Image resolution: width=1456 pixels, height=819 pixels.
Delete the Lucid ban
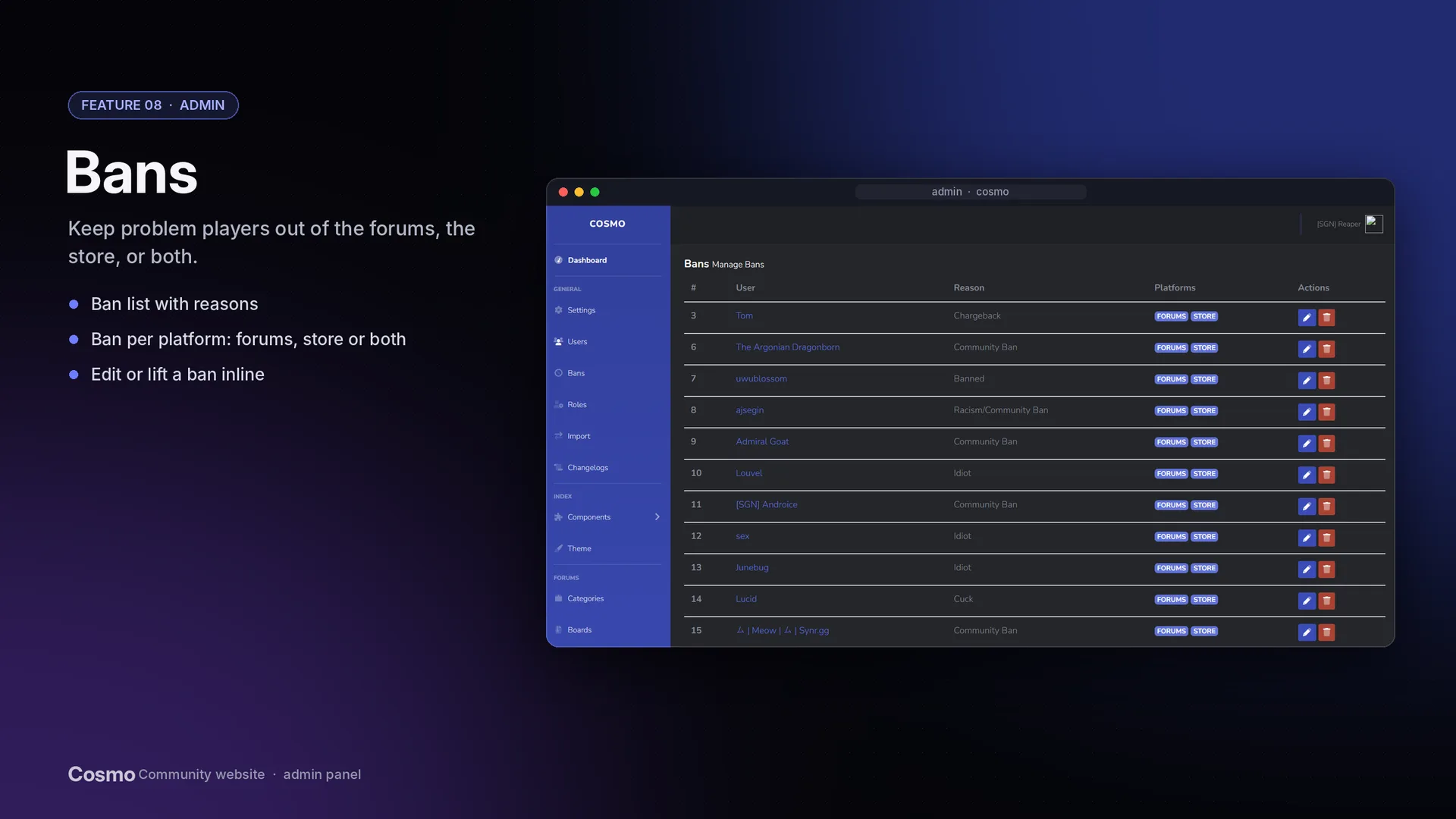1326,601
